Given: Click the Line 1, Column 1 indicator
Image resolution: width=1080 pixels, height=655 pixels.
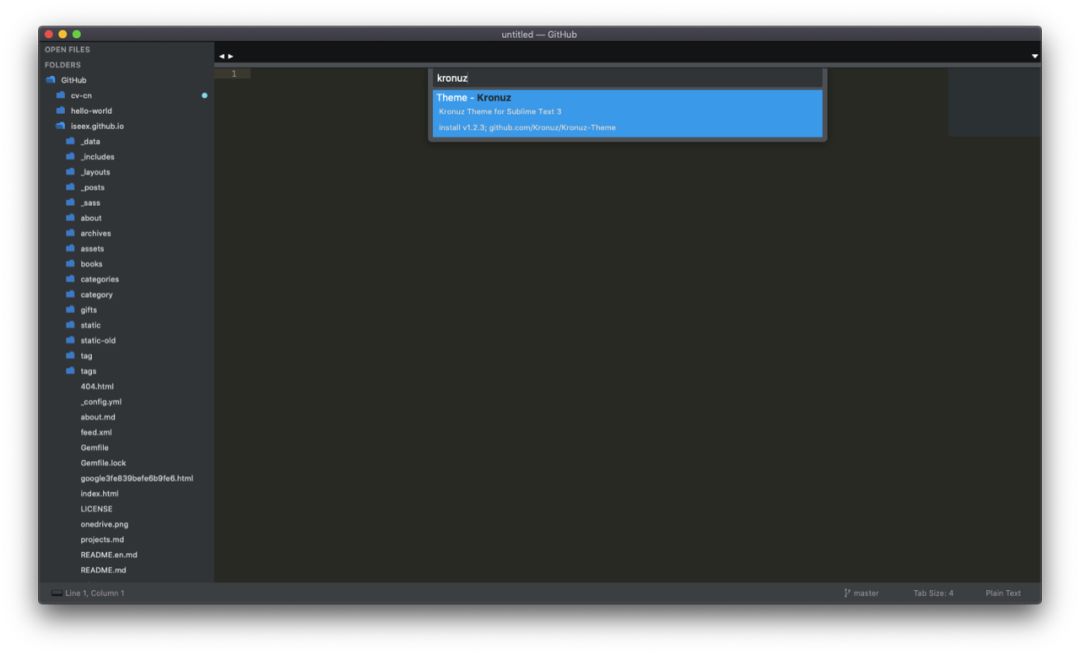Looking at the screenshot, I should pos(95,593).
